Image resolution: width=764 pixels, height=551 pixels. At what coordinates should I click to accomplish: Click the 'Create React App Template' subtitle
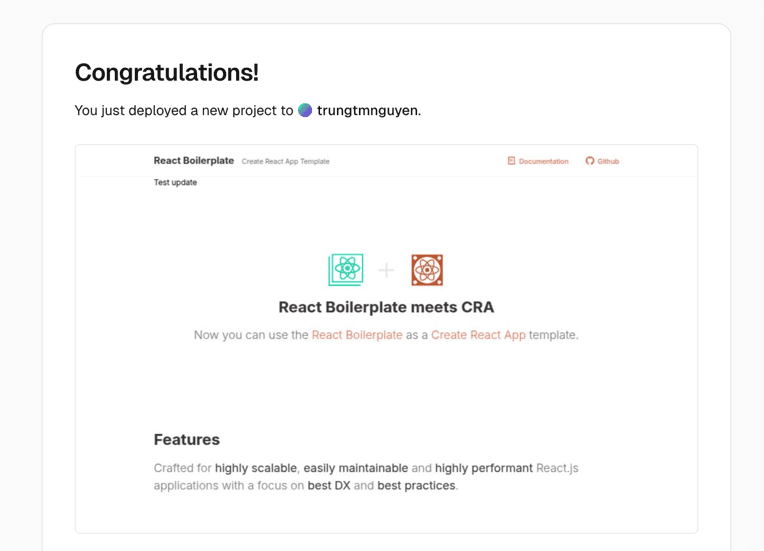click(286, 161)
